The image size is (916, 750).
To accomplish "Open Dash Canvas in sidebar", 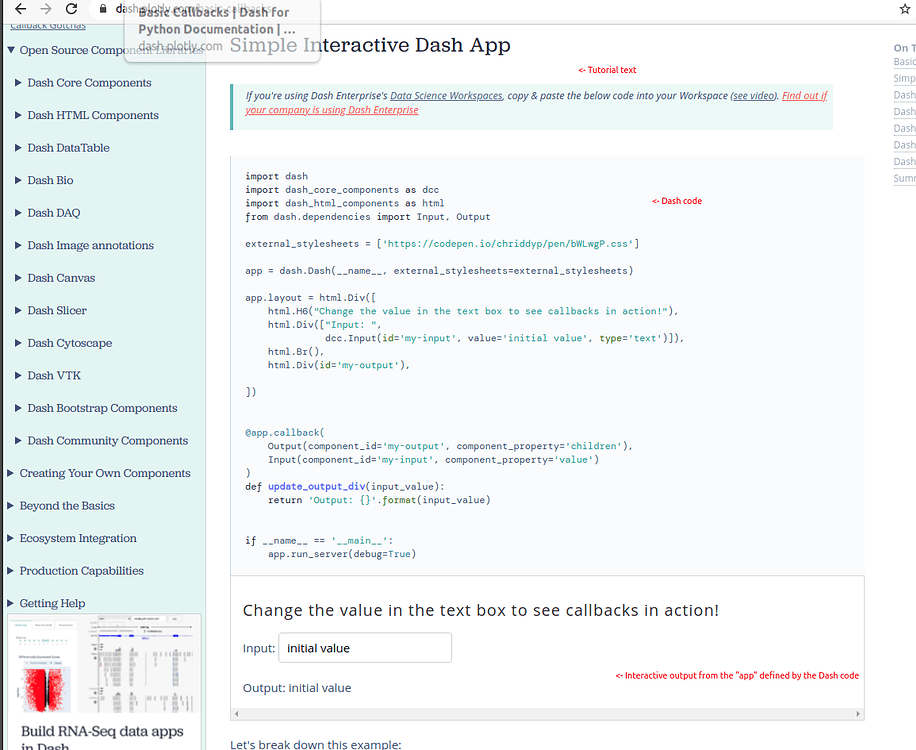I will (x=61, y=278).
